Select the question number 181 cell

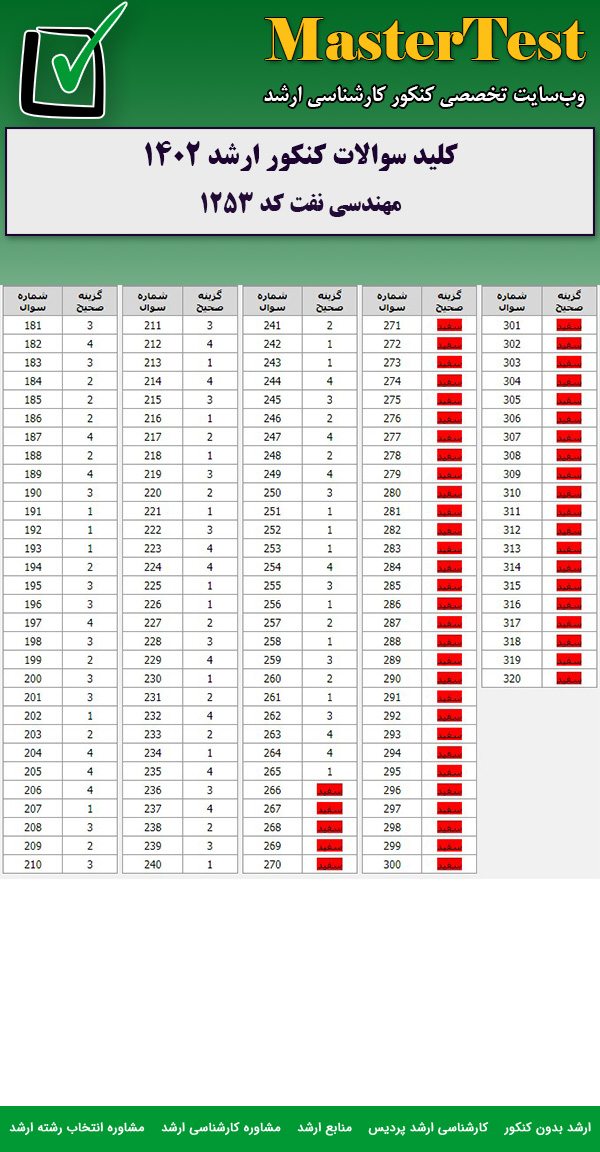(33, 325)
